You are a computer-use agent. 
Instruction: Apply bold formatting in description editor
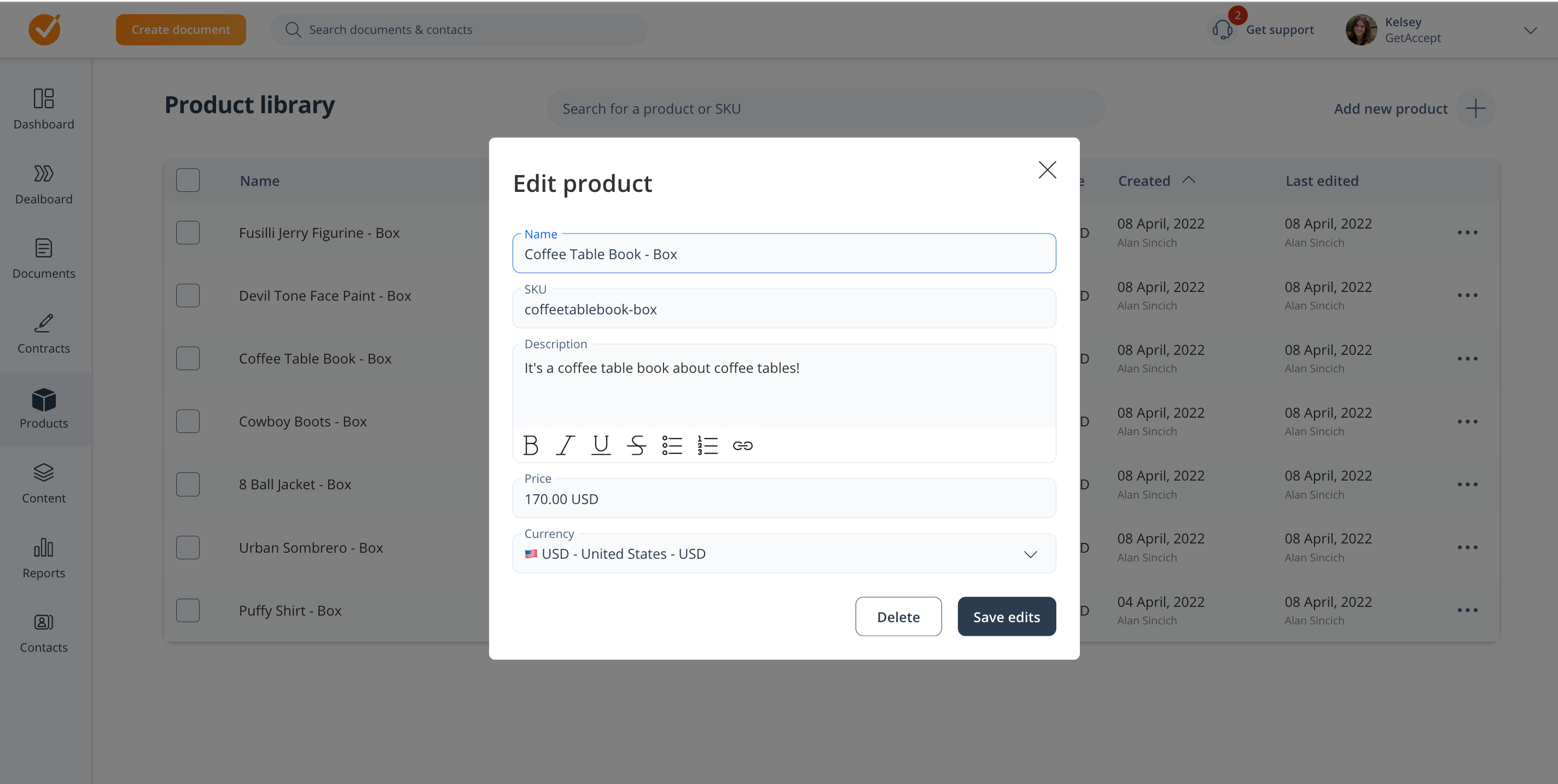[531, 446]
